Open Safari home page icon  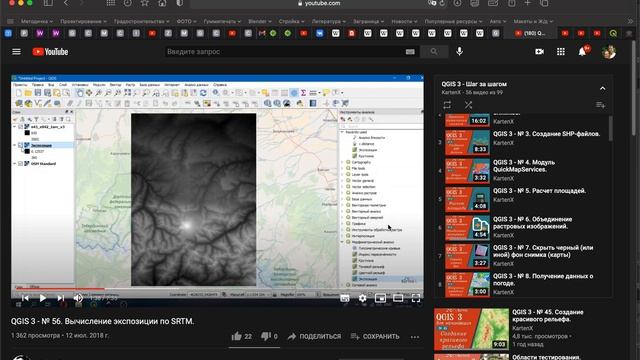tap(162, 3)
